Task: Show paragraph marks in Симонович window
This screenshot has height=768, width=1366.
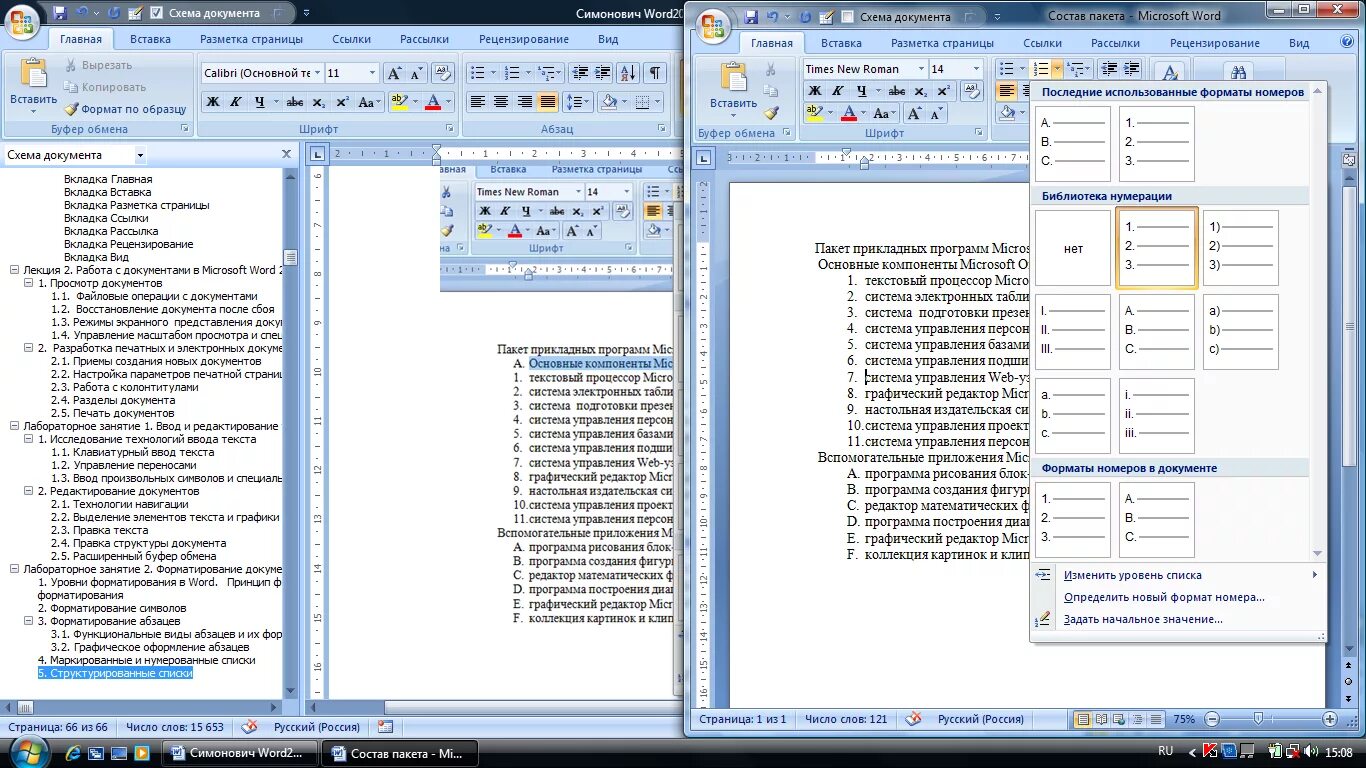Action: click(x=654, y=73)
